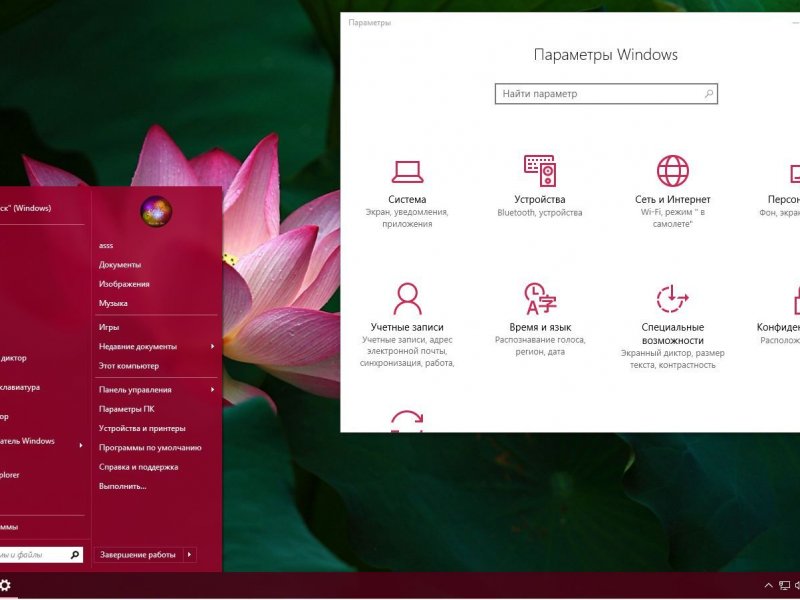This screenshot has width=800, height=600.
Task: Click the Недавние документы label
Action: 138,346
